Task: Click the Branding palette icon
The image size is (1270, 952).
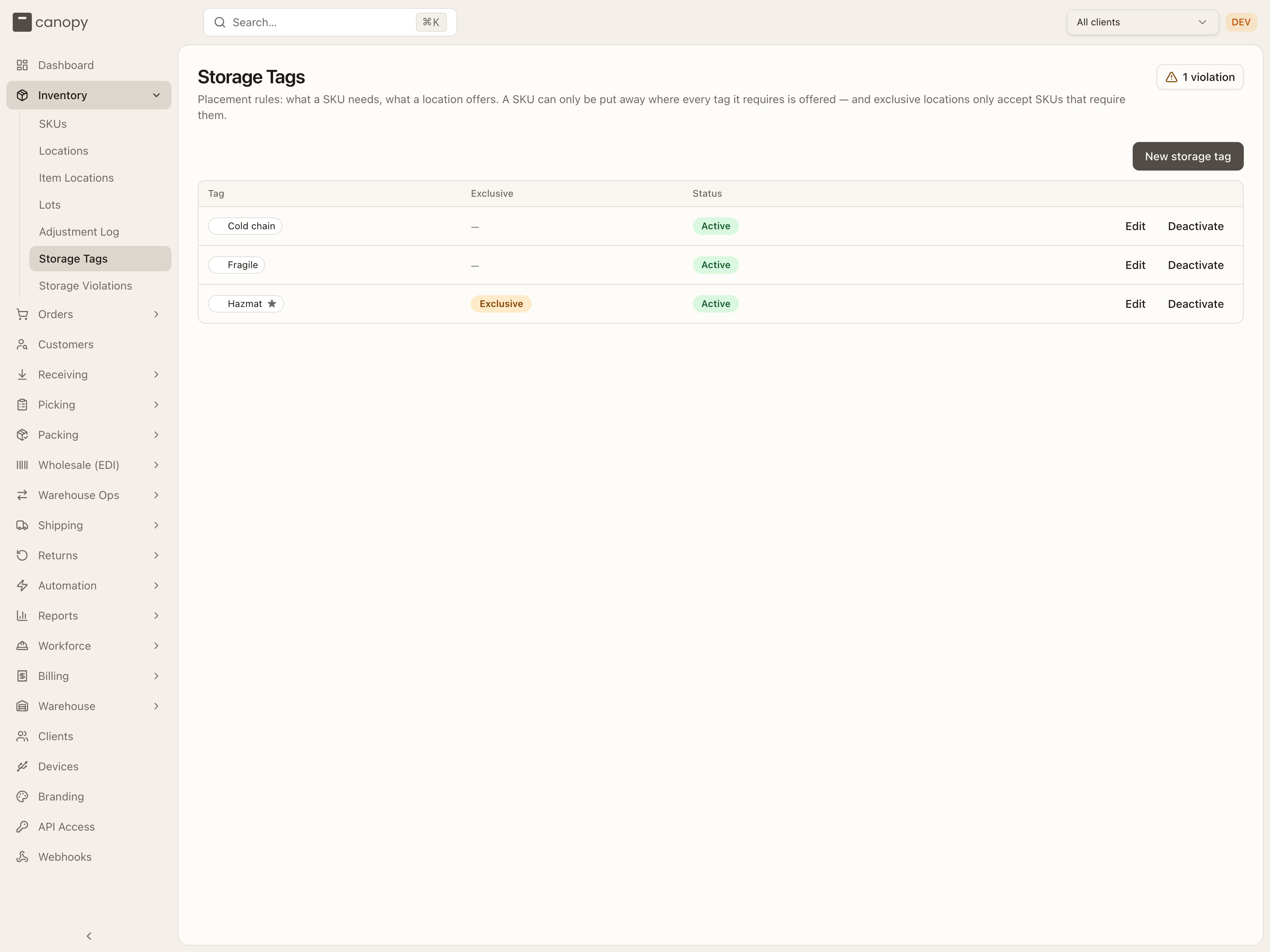Action: (x=22, y=797)
